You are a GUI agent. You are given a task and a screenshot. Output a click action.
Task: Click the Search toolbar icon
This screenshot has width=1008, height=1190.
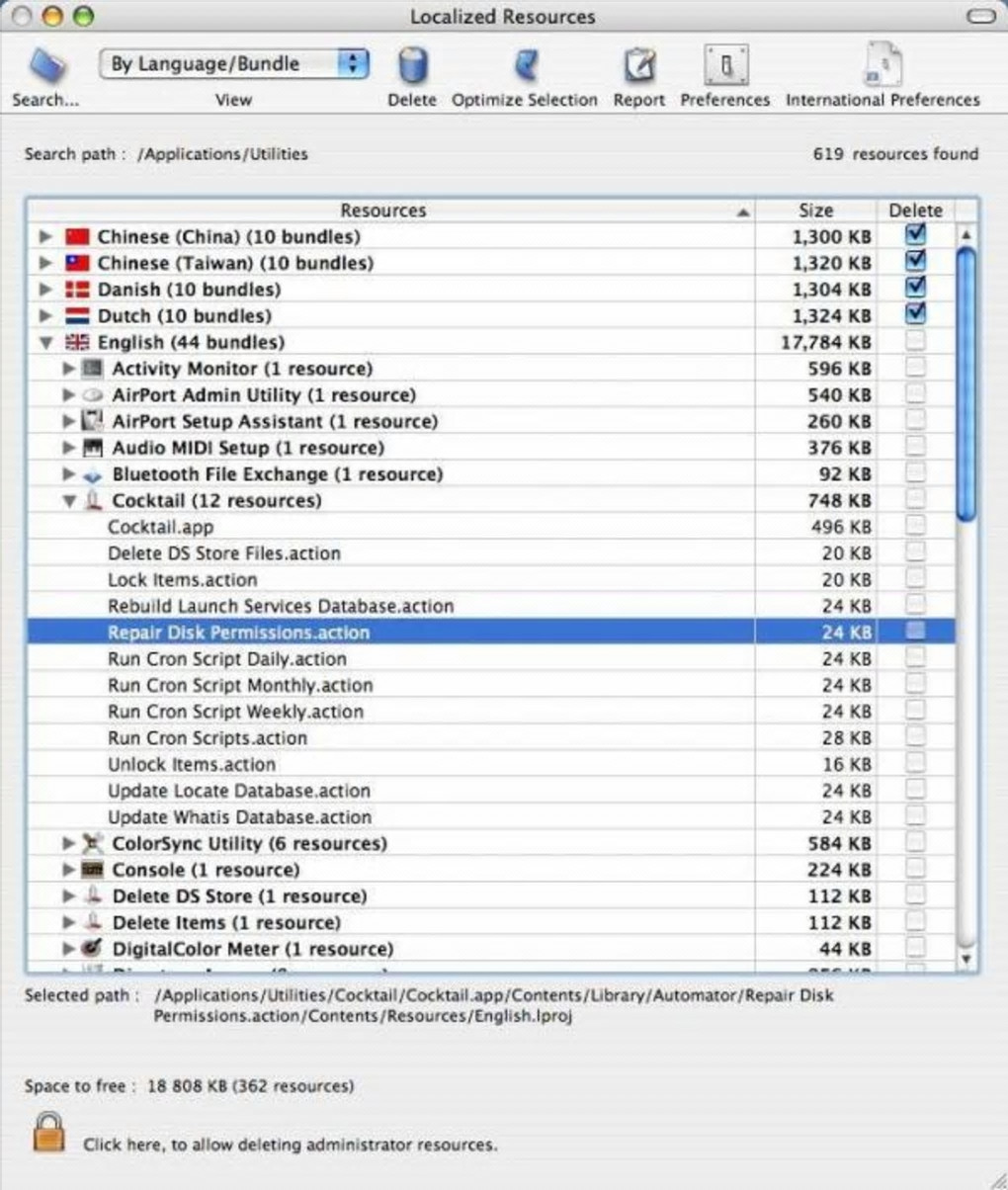(x=47, y=65)
